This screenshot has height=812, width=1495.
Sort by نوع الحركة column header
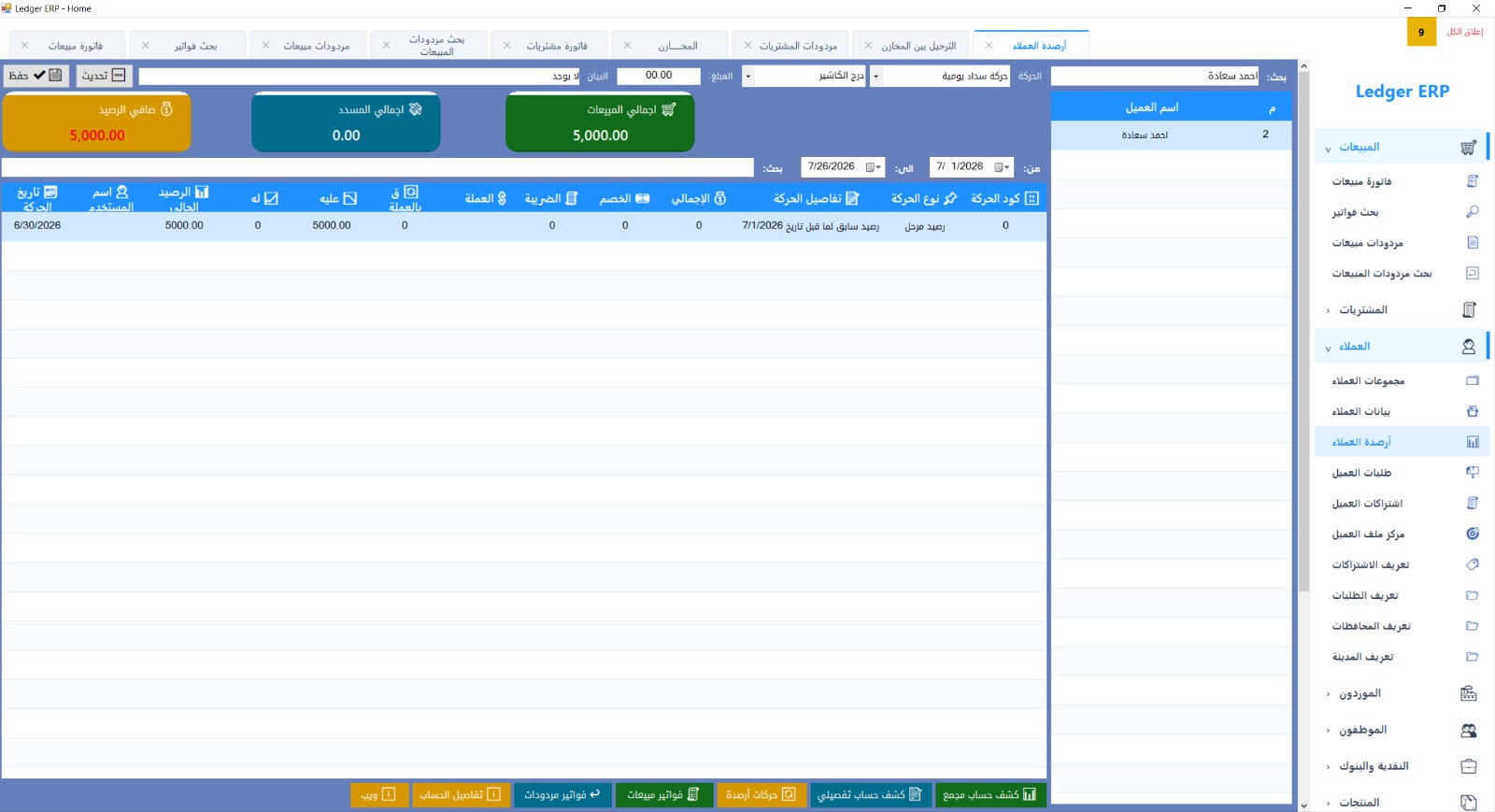(924, 198)
